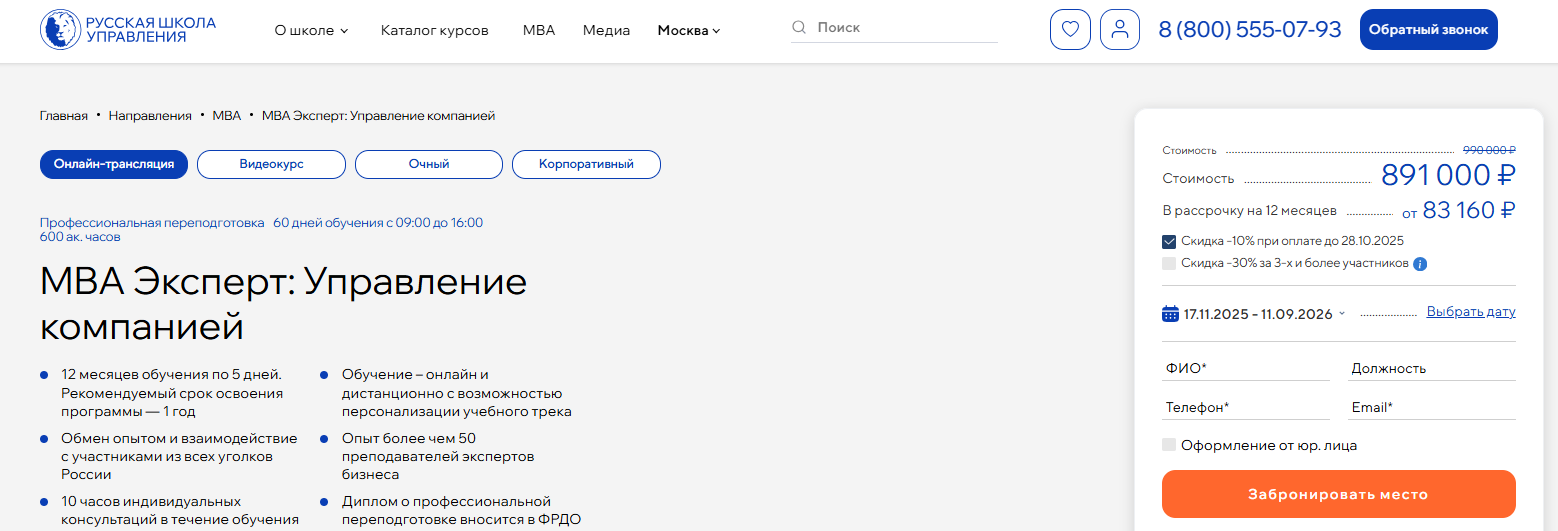The image size is (1558, 531).
Task: Check the 'Оформление от юр. лица' box
Action: click(x=1169, y=445)
